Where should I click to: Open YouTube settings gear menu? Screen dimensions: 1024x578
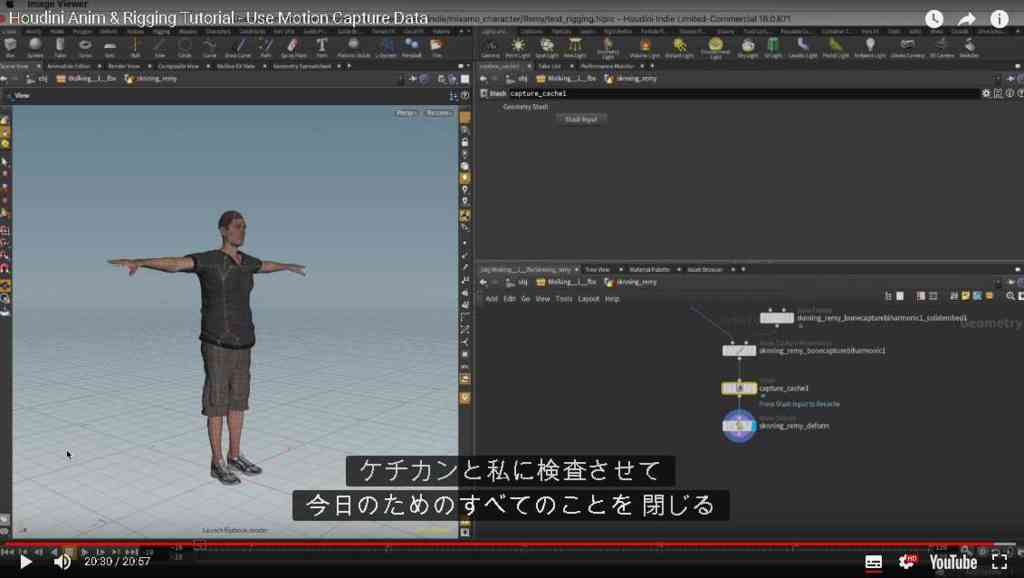907,562
